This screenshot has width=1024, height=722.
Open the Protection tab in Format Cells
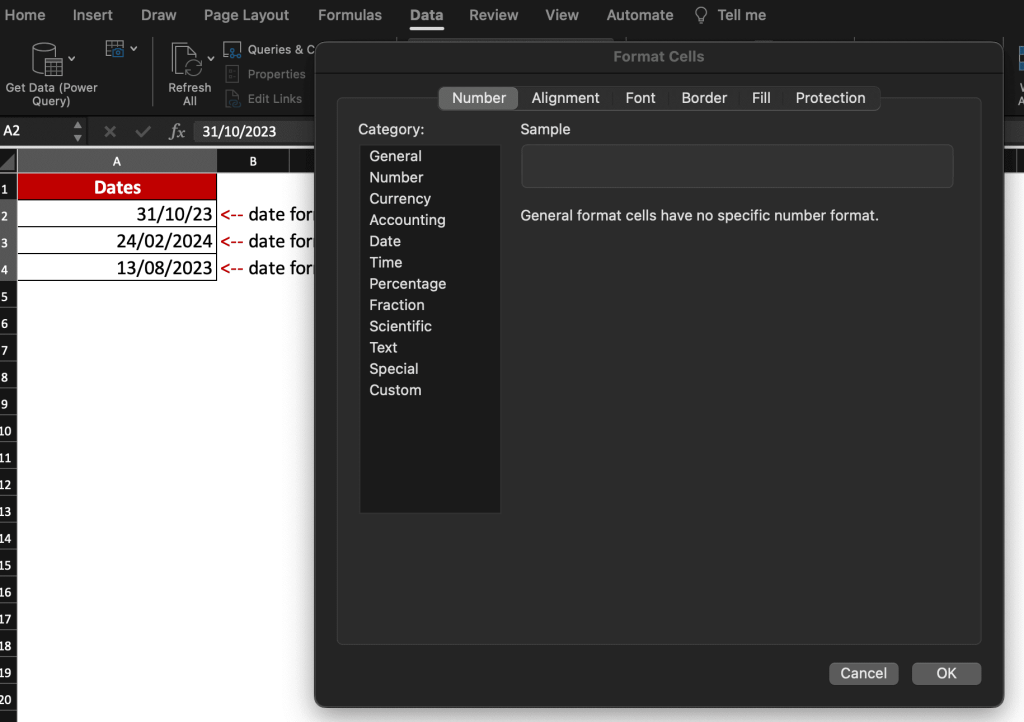(830, 98)
